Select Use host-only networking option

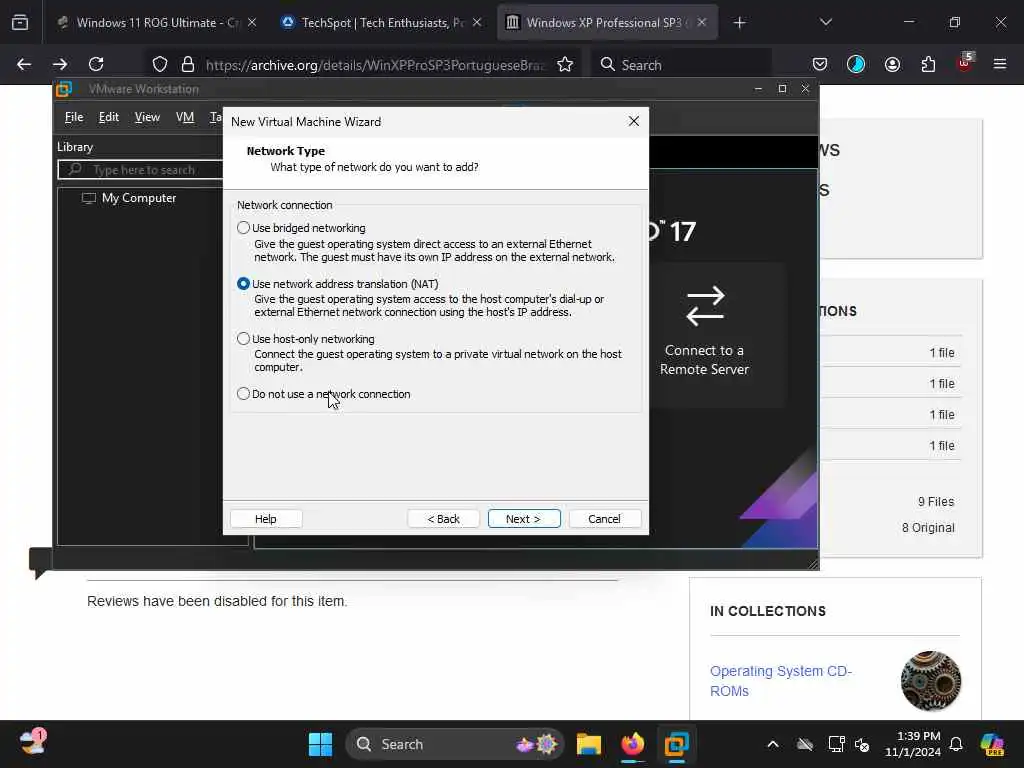click(x=244, y=338)
